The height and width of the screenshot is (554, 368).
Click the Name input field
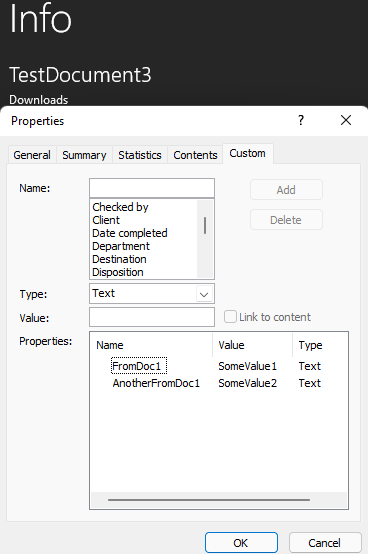[152, 188]
